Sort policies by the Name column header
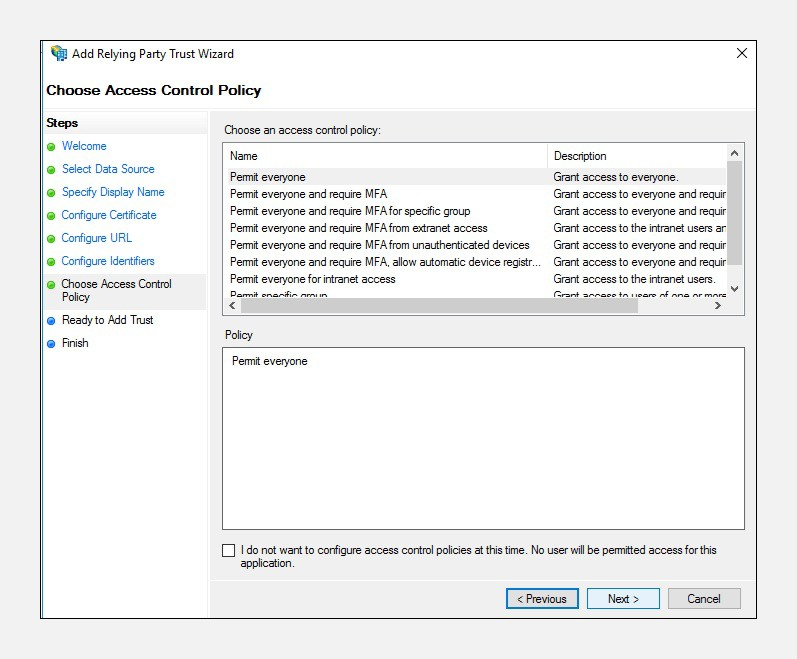Screen dimensions: 797x659 pyautogui.click(x=384, y=156)
